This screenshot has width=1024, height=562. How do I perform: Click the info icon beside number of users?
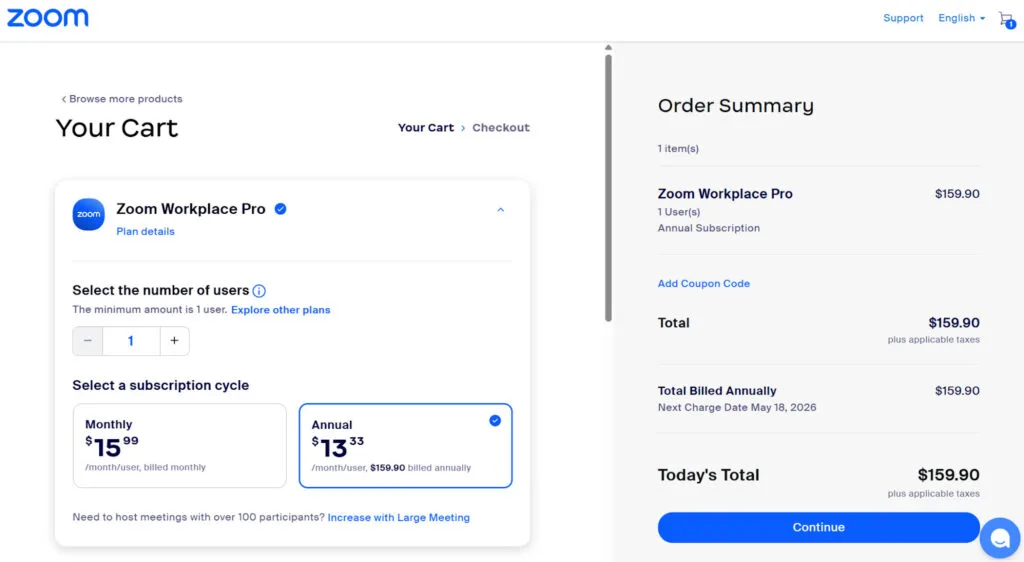(x=259, y=291)
